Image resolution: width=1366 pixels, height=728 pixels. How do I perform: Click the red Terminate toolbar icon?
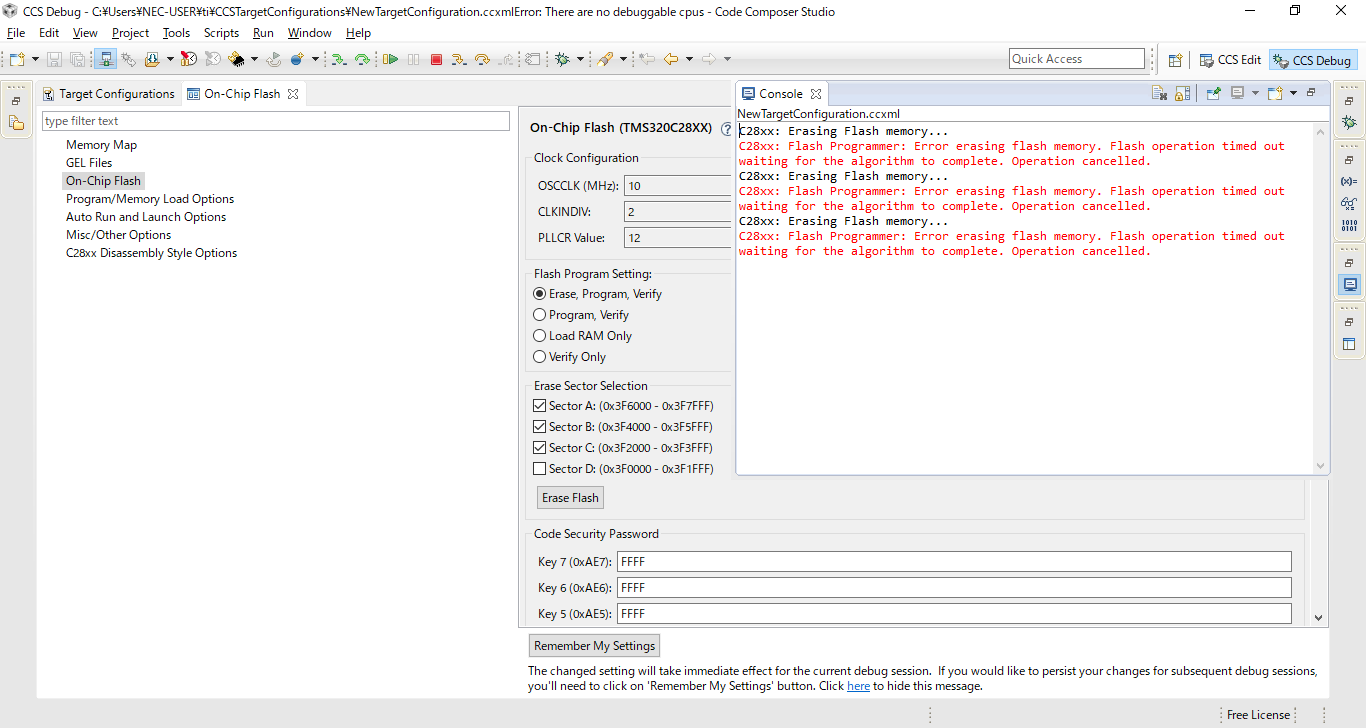[436, 60]
